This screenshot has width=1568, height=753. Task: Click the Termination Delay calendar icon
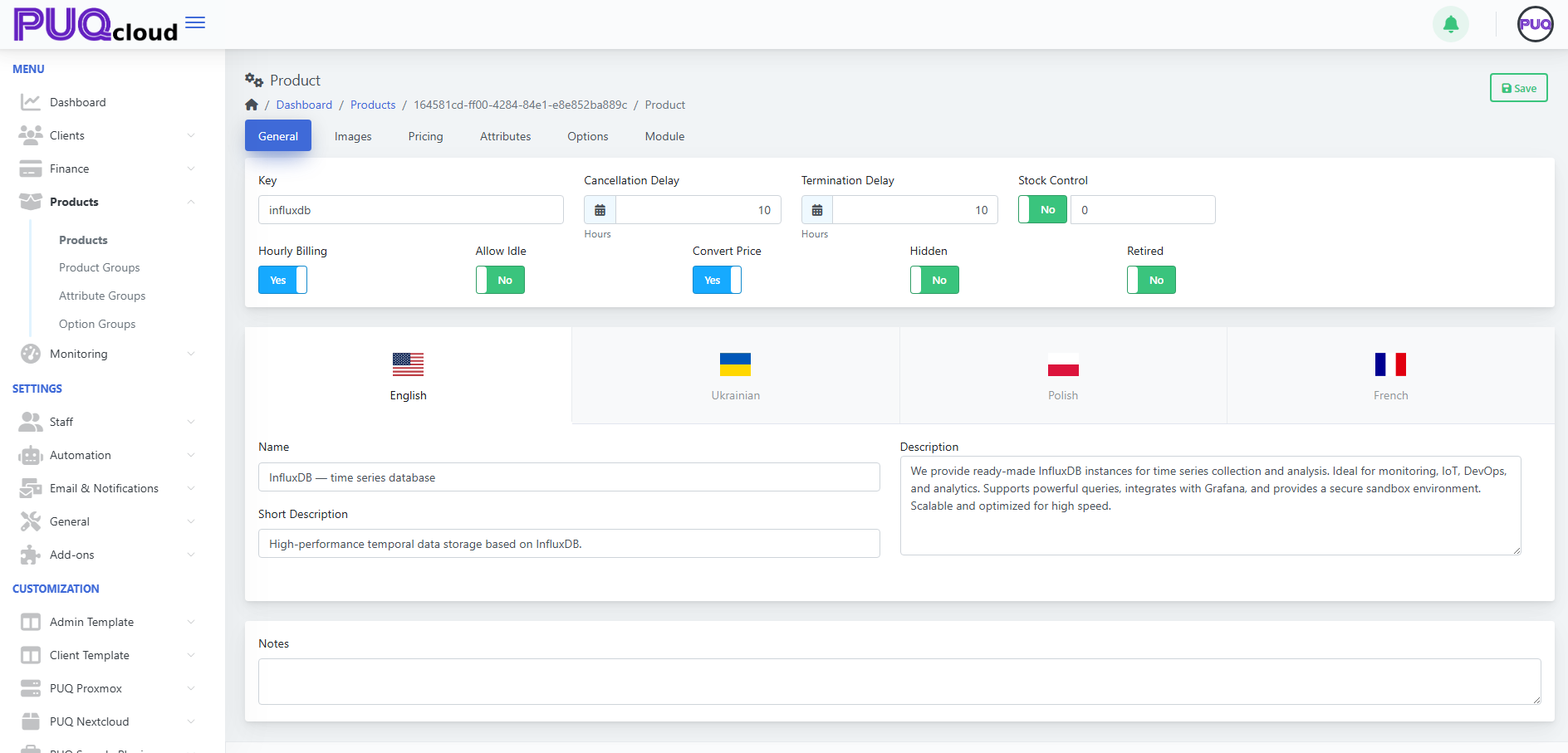coord(817,210)
